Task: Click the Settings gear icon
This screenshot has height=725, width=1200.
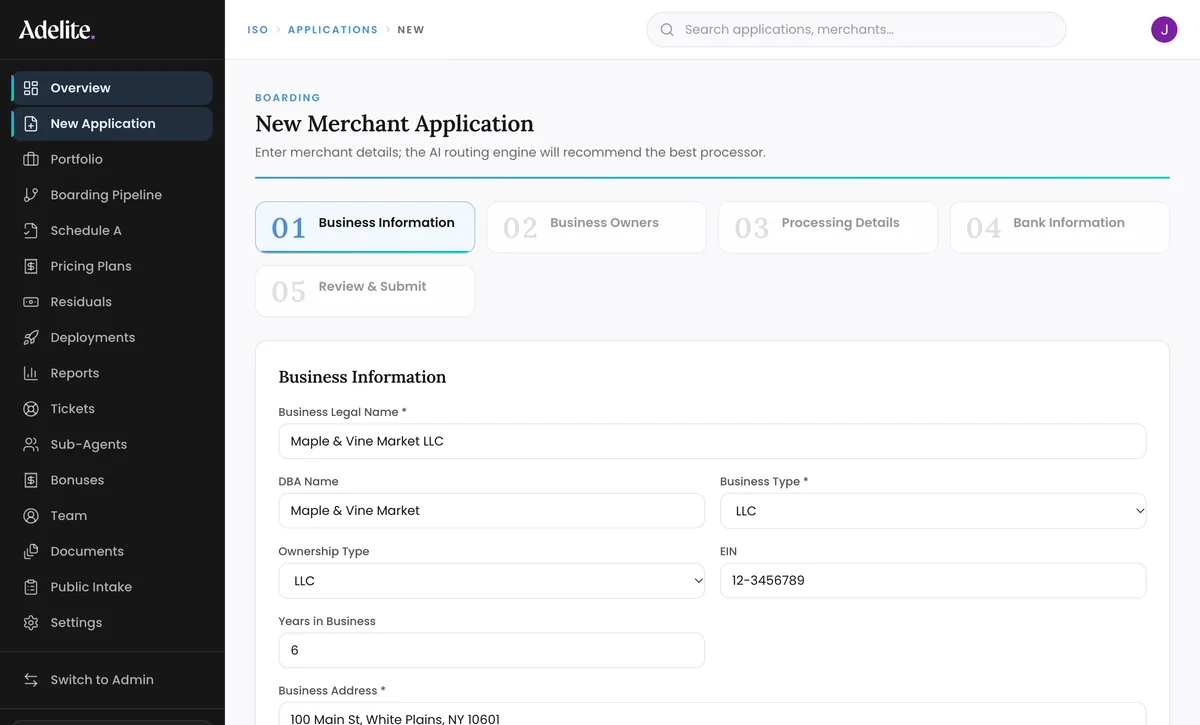Action: coord(31,623)
